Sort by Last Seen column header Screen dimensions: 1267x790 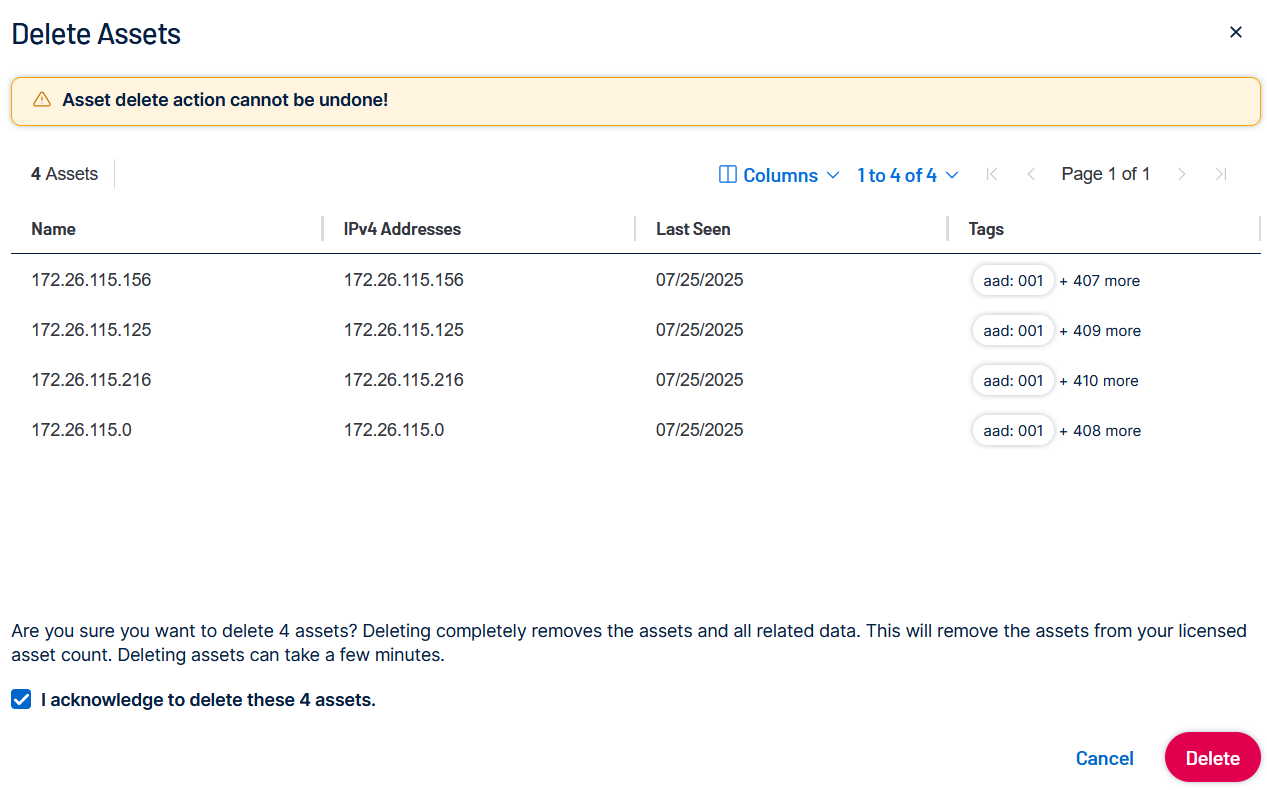[693, 229]
